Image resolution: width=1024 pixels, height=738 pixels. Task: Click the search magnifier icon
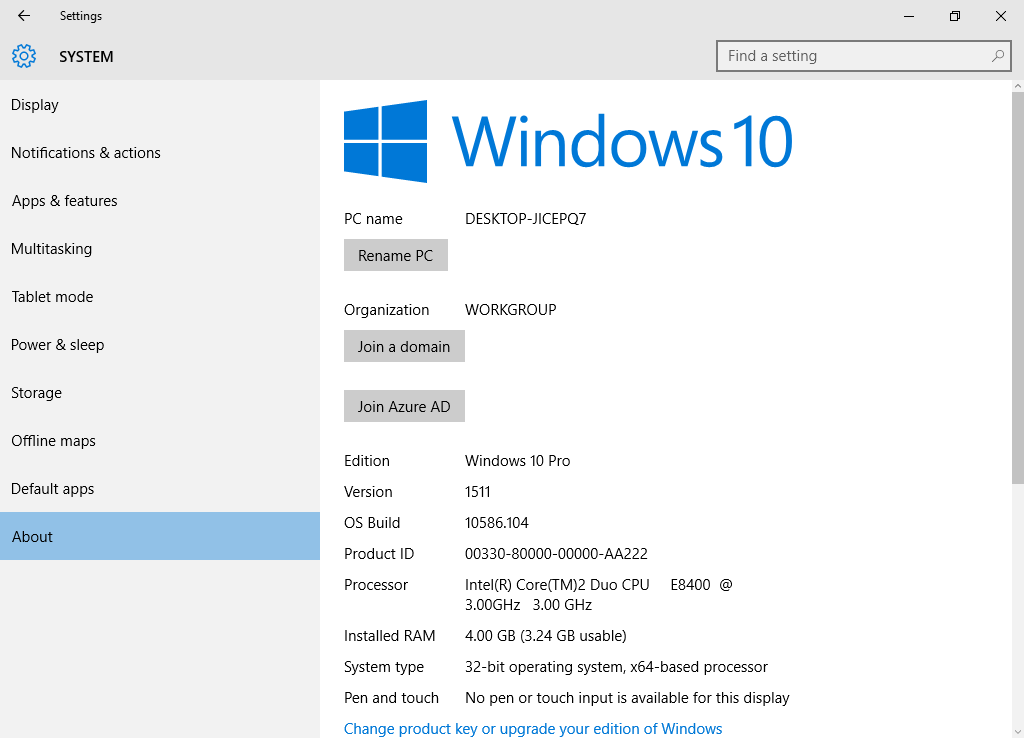point(997,56)
